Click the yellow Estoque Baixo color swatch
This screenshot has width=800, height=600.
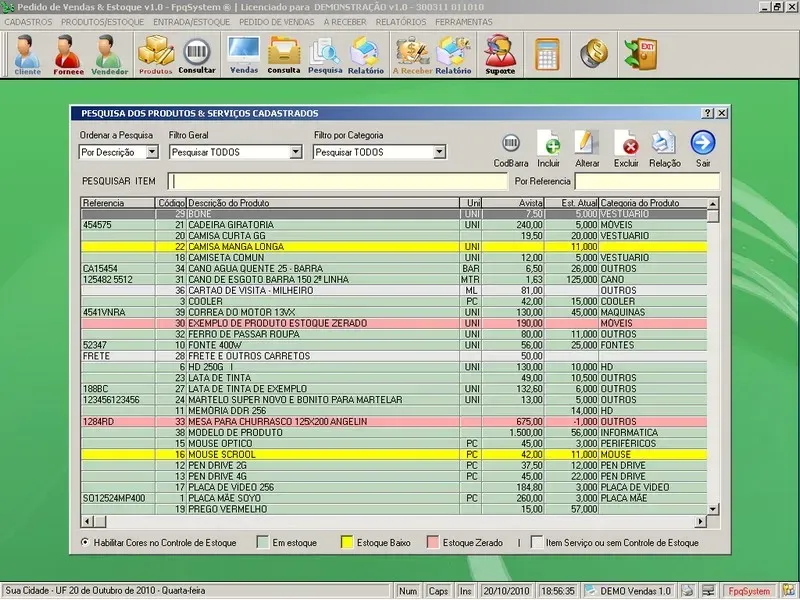click(349, 542)
